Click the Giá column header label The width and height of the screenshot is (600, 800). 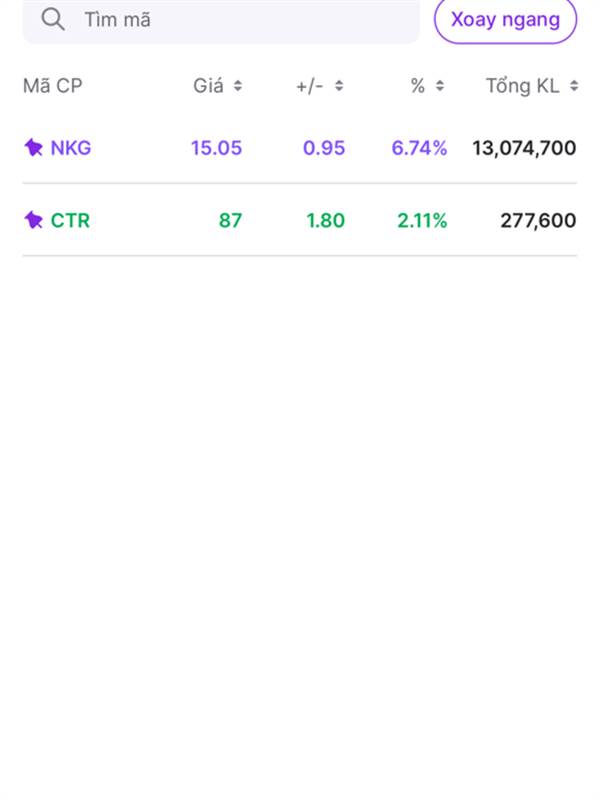pos(208,86)
